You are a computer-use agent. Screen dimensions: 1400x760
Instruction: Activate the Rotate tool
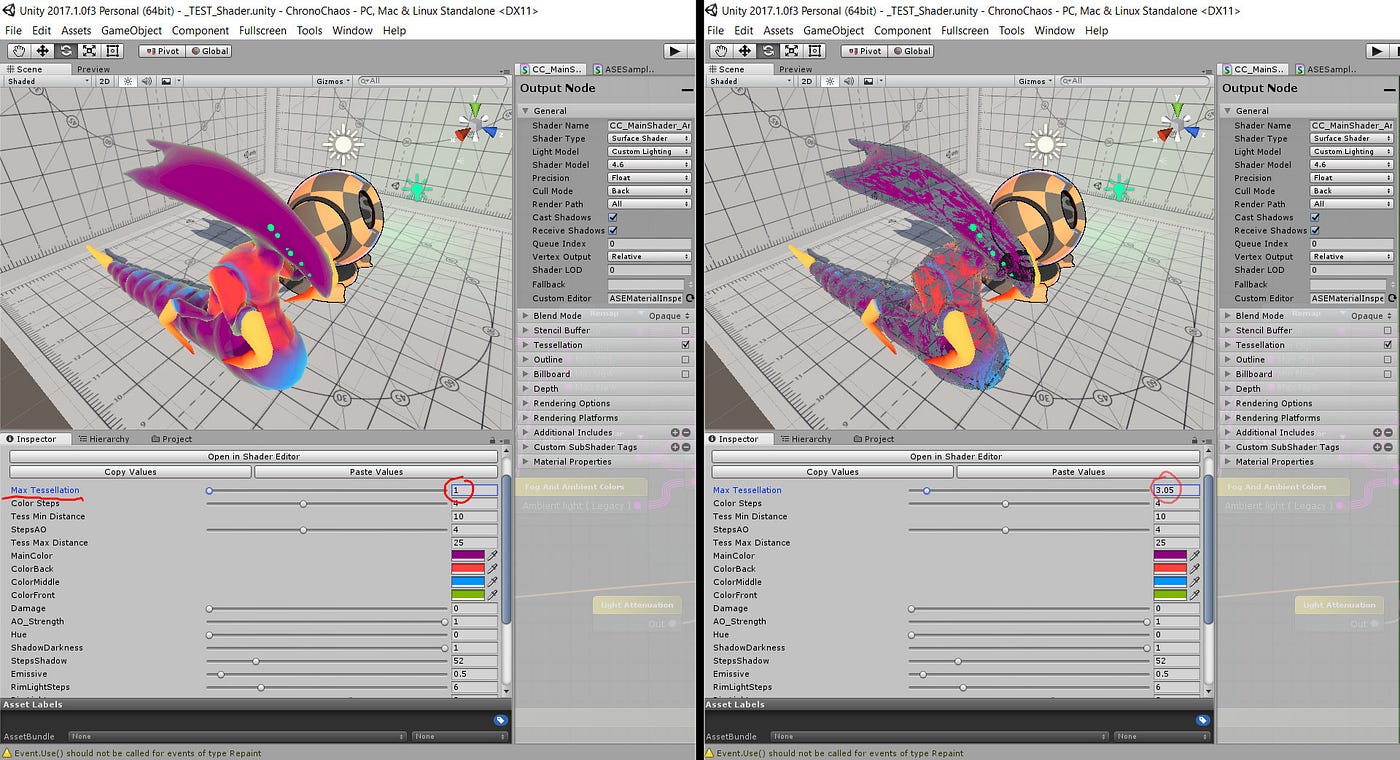click(65, 50)
